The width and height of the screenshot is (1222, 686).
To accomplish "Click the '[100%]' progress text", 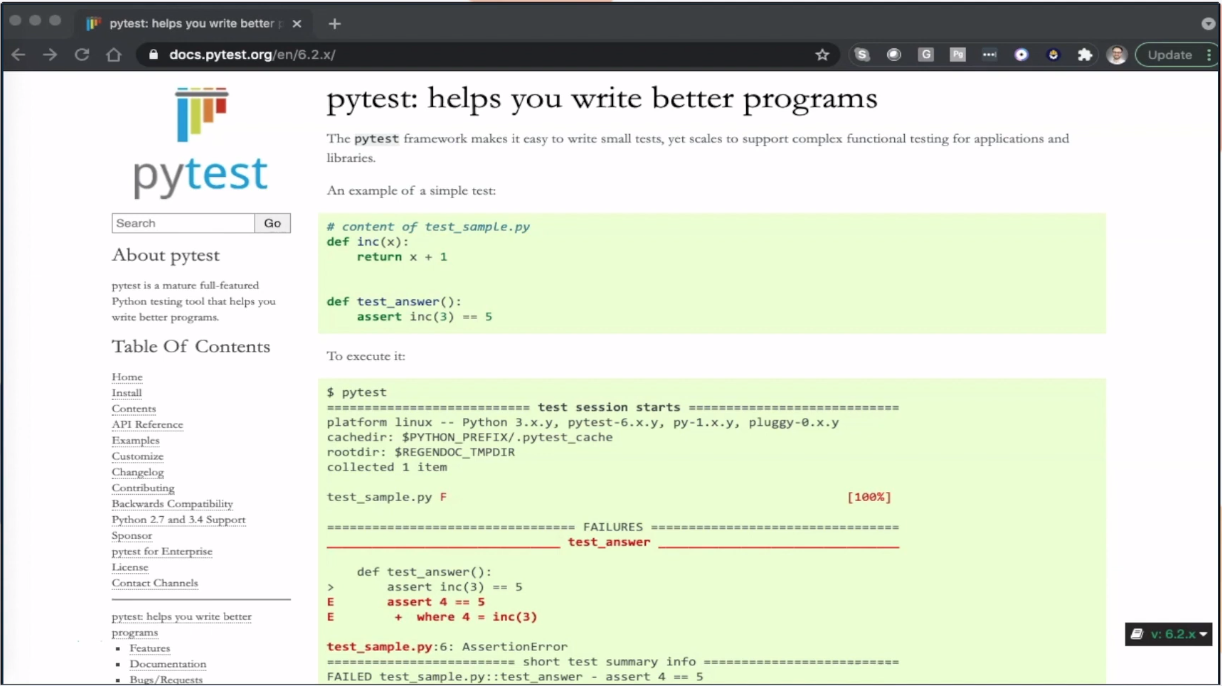I will point(869,497).
